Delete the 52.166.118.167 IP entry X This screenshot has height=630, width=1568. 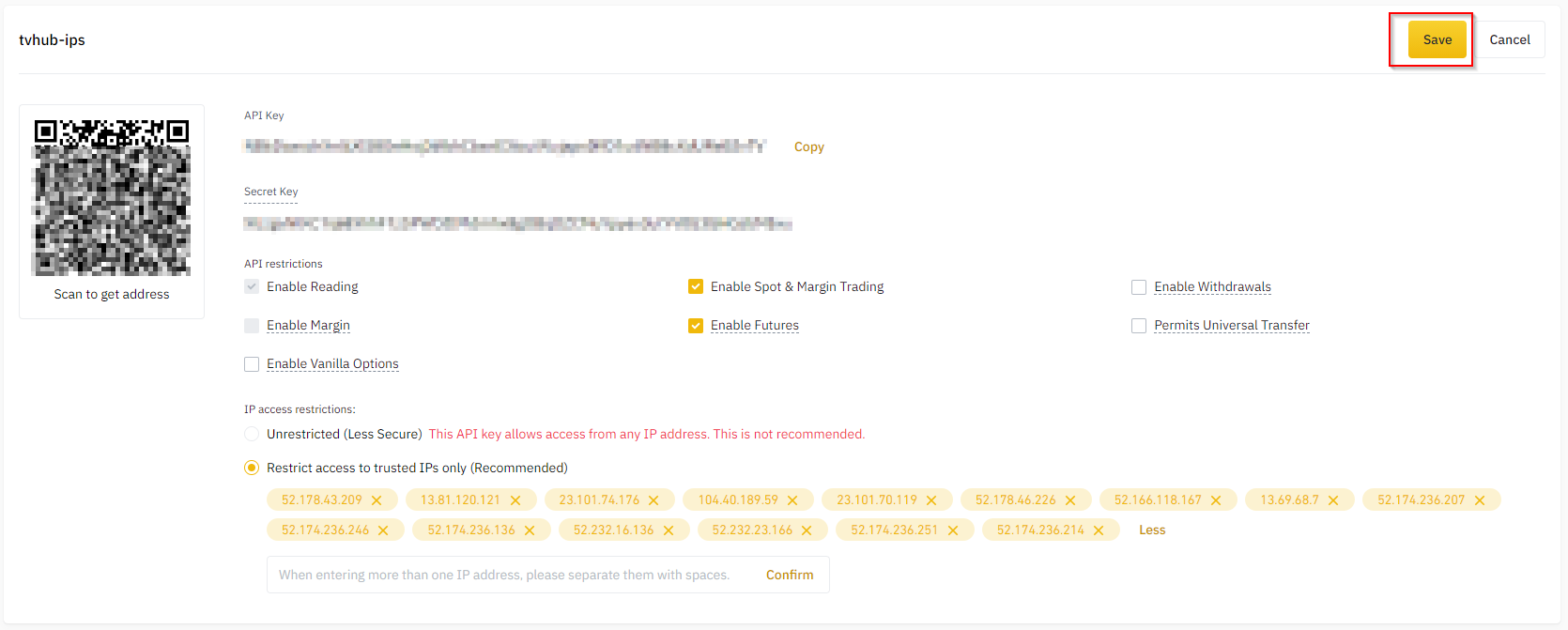coord(1216,500)
